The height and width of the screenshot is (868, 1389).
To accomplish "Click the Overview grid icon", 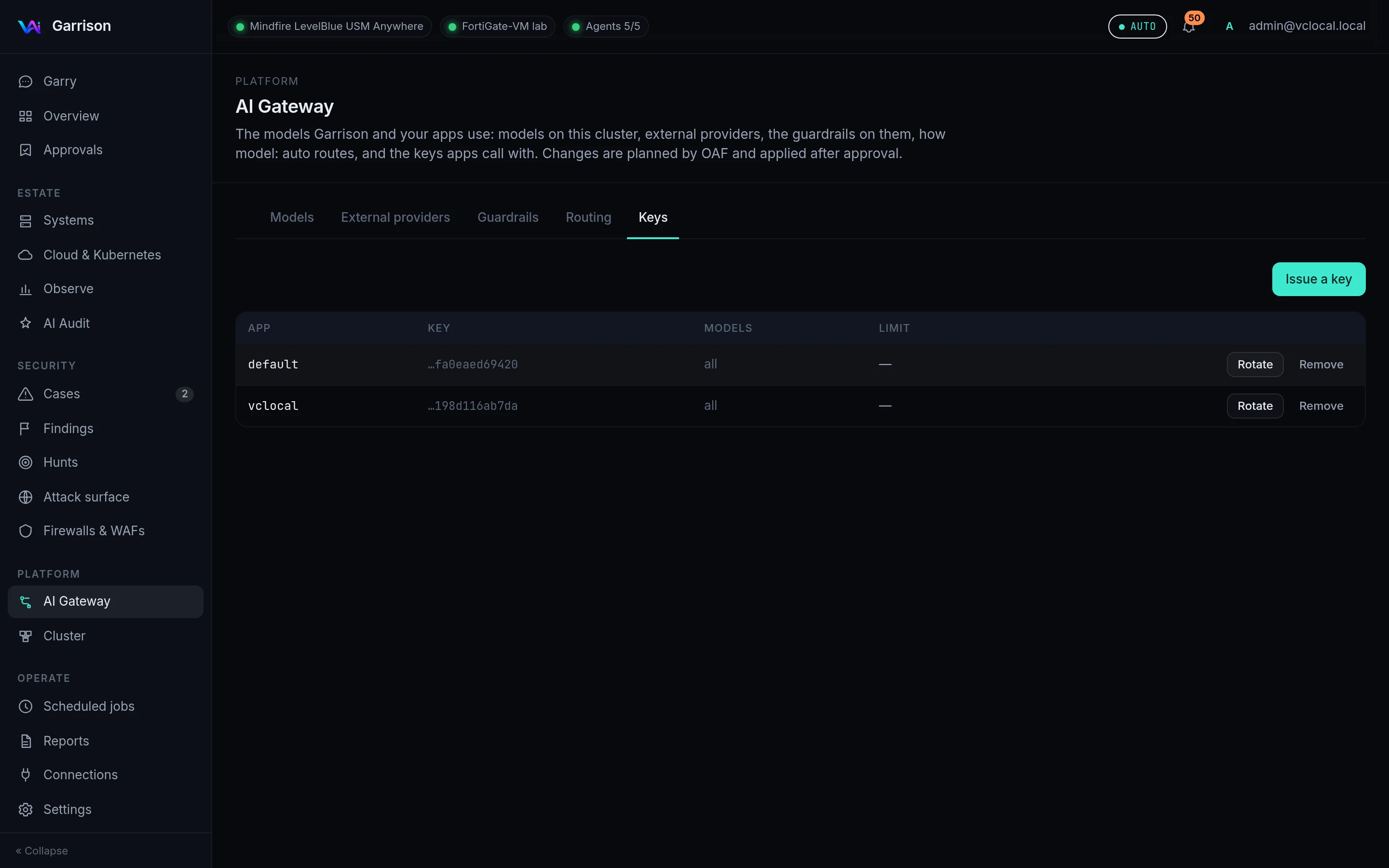I will point(25,116).
